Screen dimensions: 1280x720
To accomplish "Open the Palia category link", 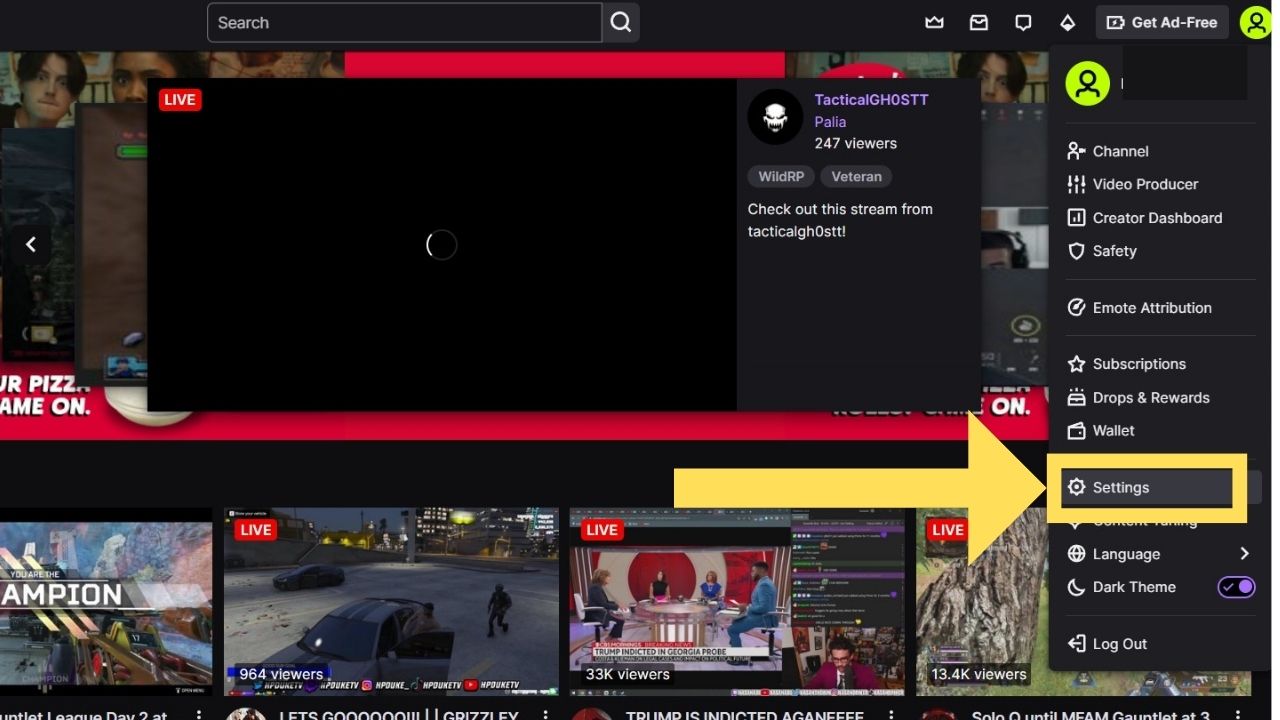I will click(830, 121).
